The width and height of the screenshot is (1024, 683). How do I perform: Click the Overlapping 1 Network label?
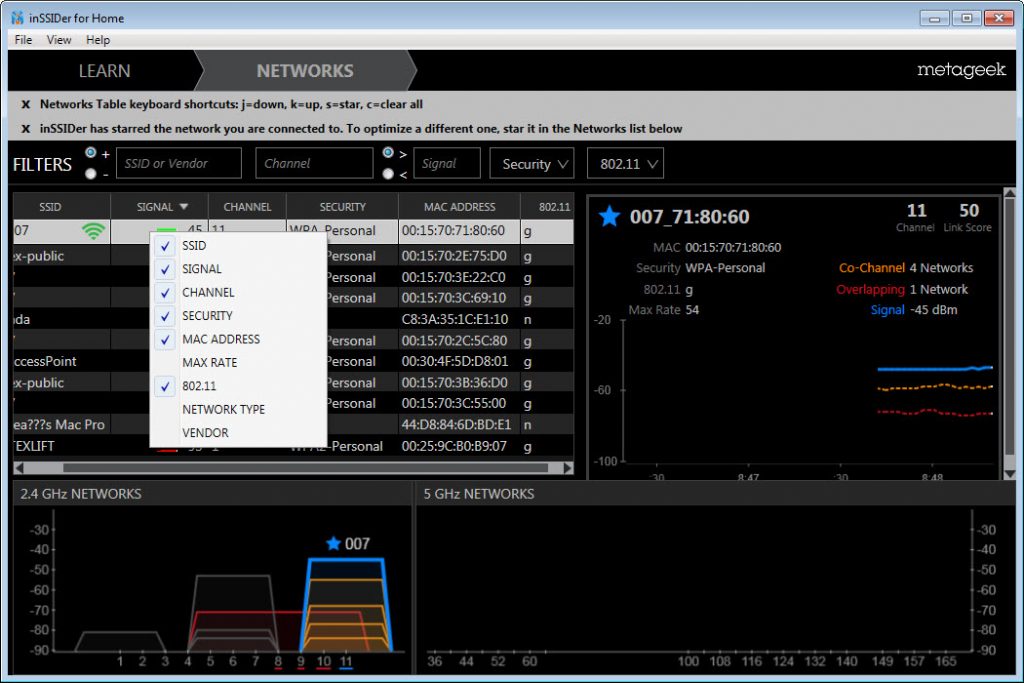tap(902, 289)
